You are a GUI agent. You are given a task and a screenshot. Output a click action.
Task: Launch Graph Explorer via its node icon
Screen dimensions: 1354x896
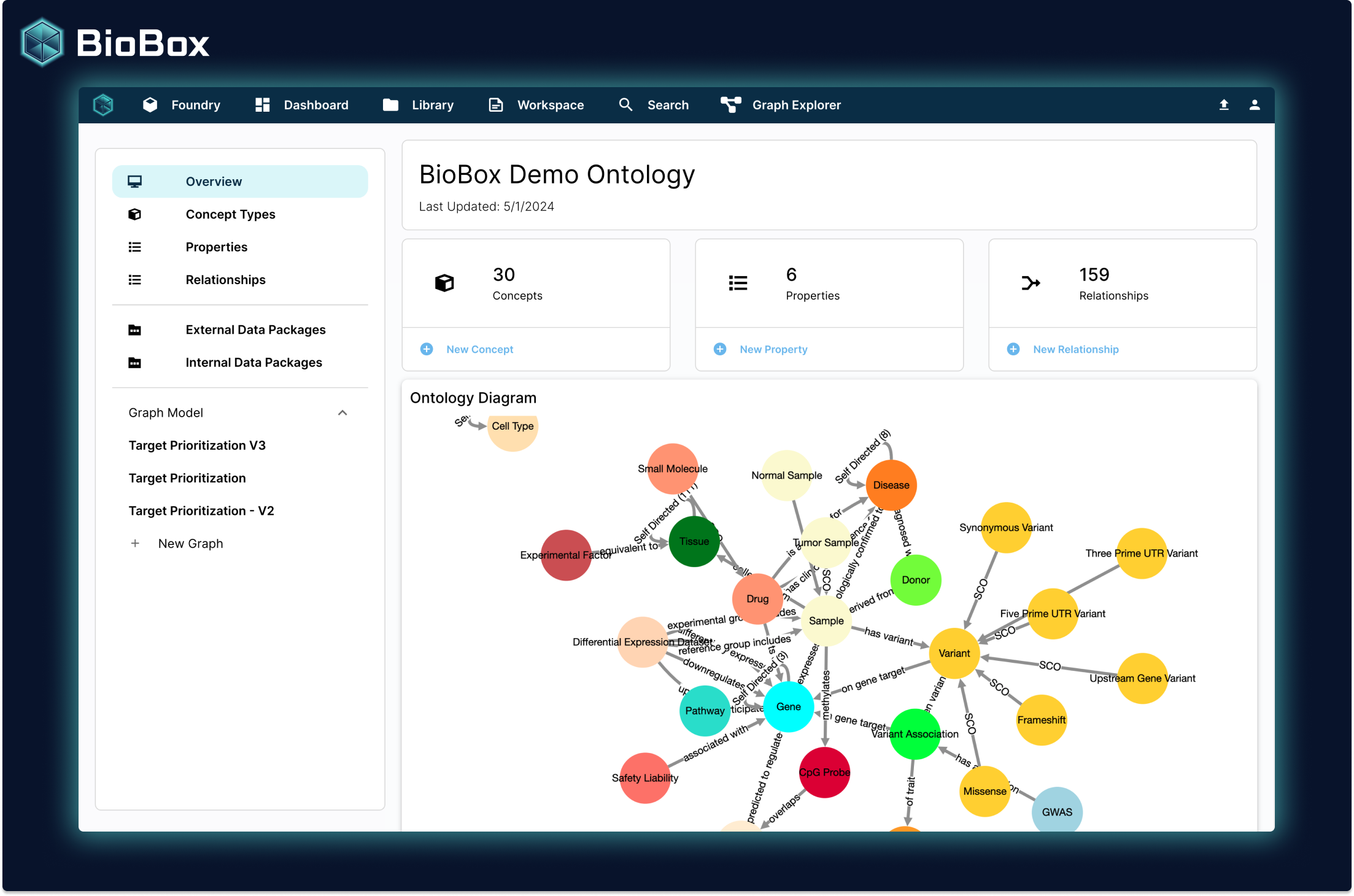pyautogui.click(x=730, y=105)
